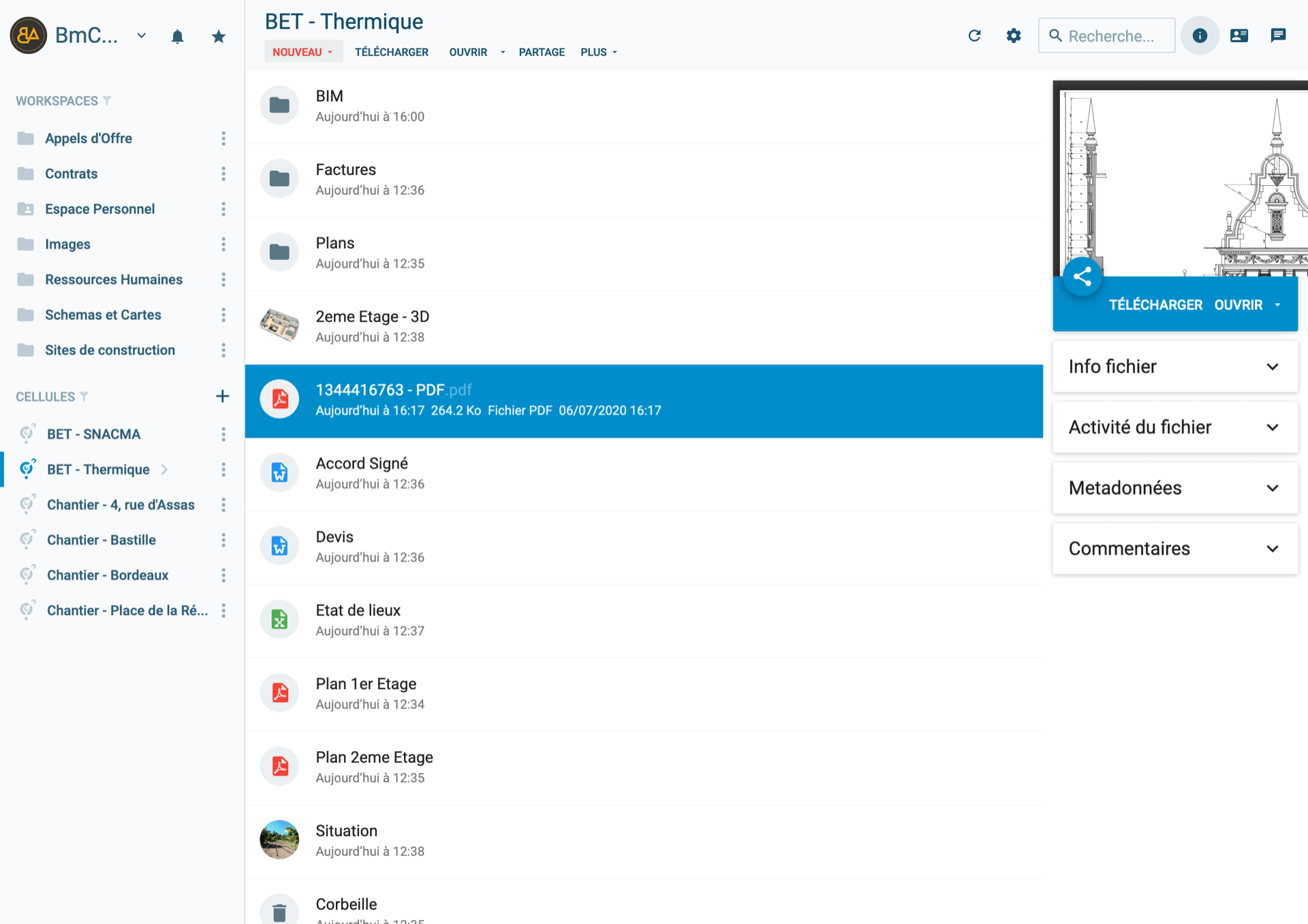Click the round share button on preview

pos(1082,276)
